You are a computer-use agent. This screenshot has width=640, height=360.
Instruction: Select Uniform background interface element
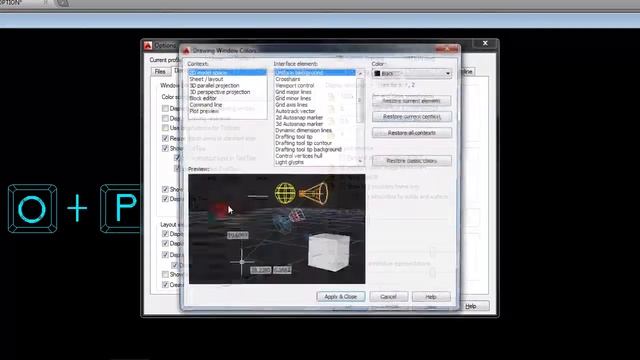pos(315,73)
